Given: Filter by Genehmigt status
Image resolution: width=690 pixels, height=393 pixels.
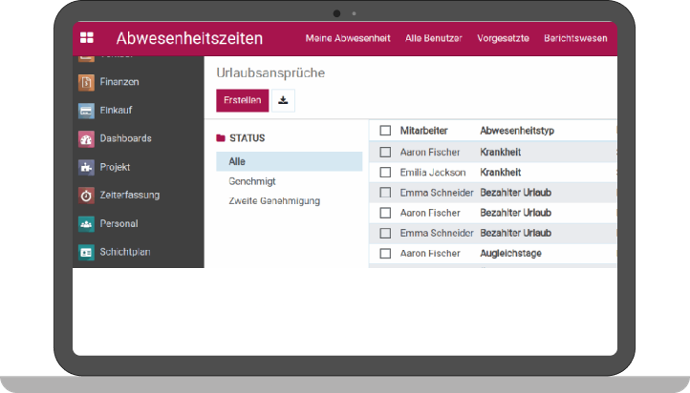Looking at the screenshot, I should [x=252, y=181].
